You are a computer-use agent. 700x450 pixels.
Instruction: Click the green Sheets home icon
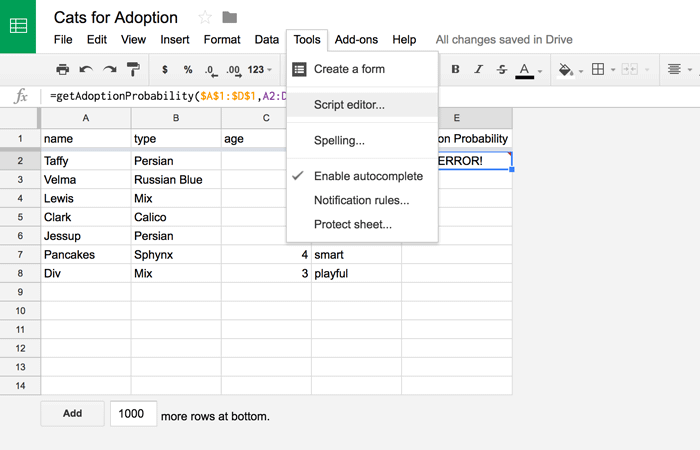point(18,26)
